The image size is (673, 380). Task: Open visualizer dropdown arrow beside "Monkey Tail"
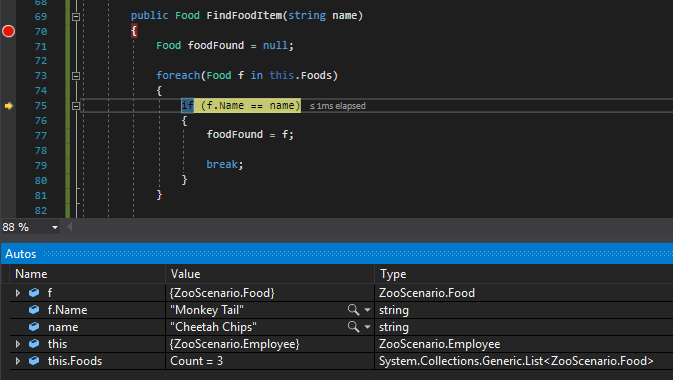367,310
